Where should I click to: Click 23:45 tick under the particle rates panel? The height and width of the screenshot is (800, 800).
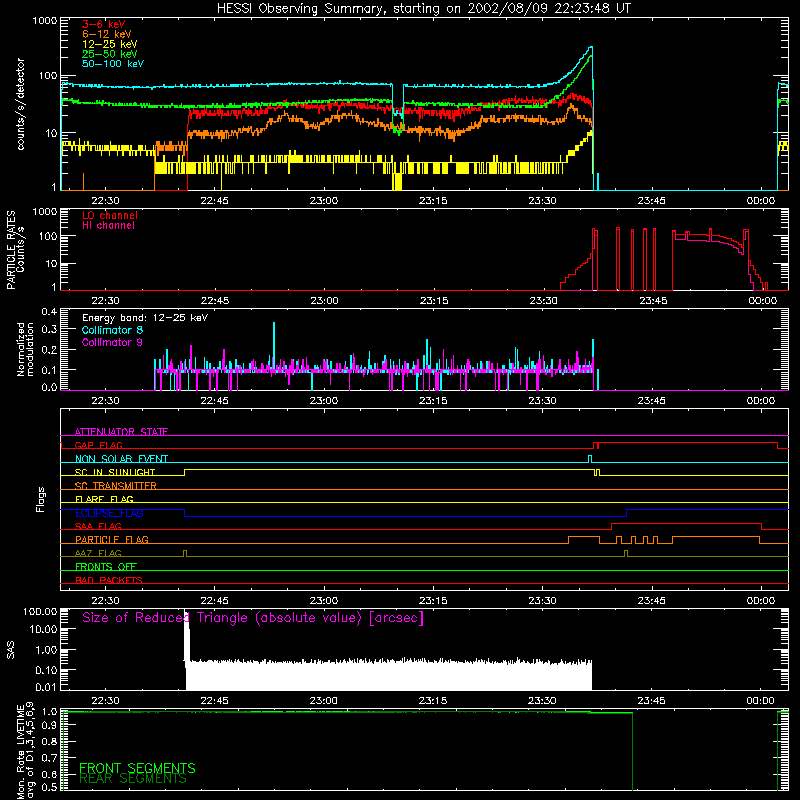click(653, 301)
